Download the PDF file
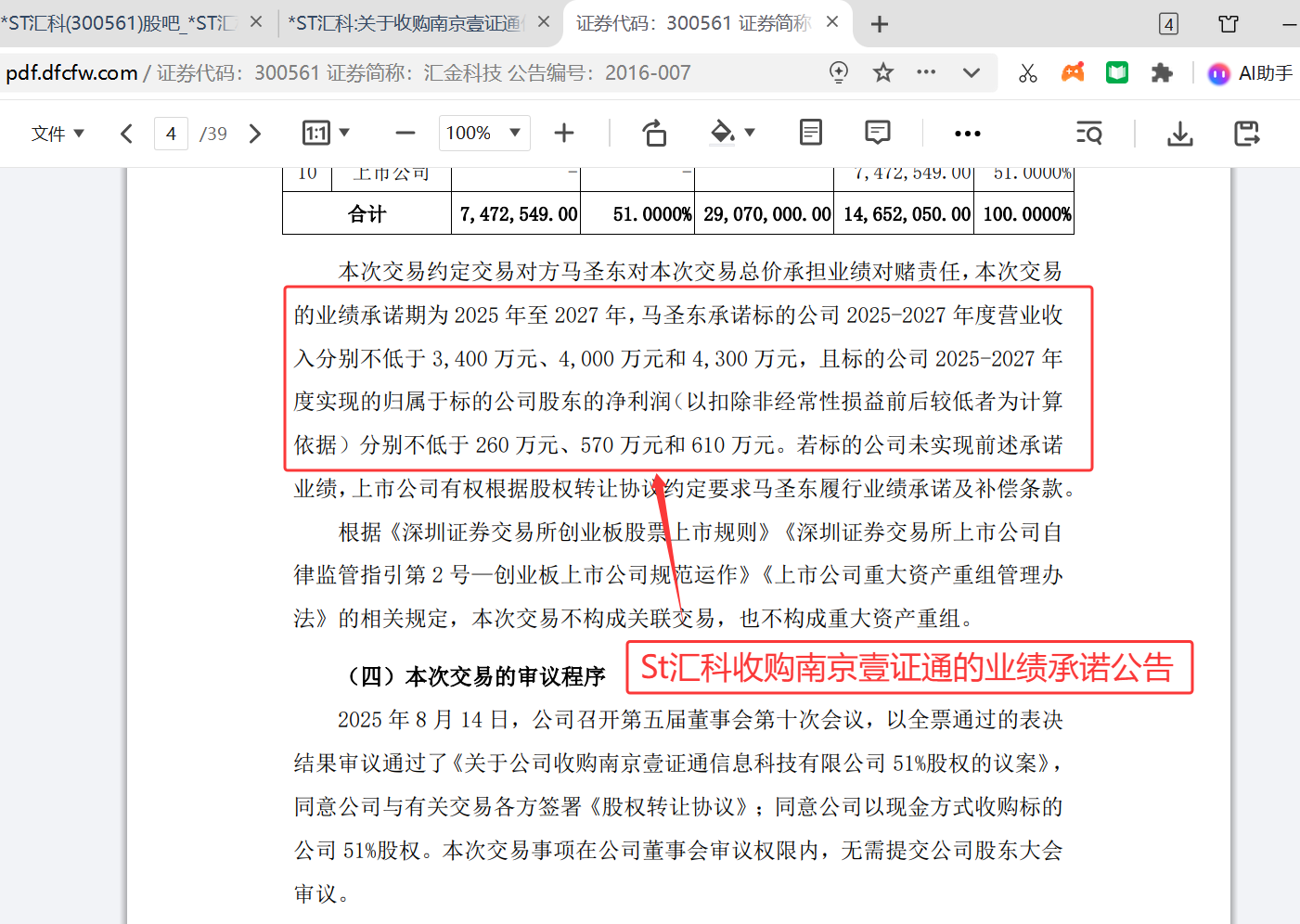The image size is (1300, 924). tap(1179, 135)
